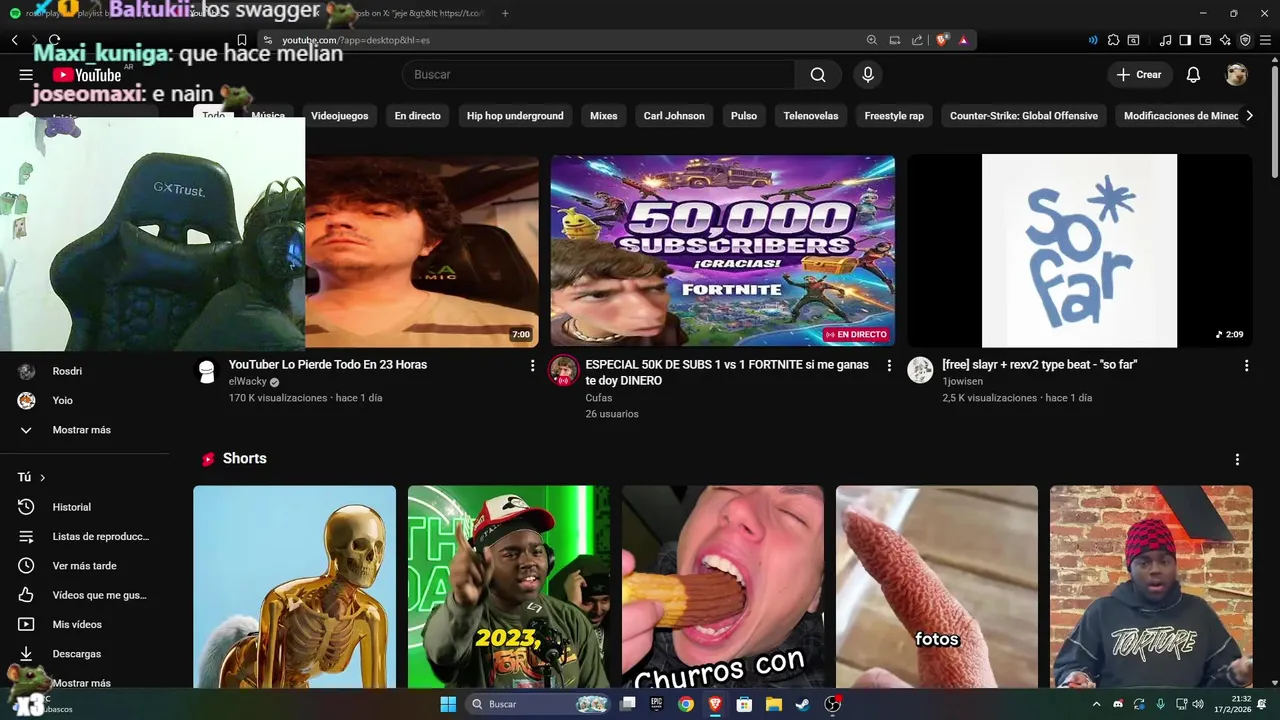Screen dimensions: 1280x720
Task: Open the Torture hoodie Short
Action: (x=1151, y=587)
